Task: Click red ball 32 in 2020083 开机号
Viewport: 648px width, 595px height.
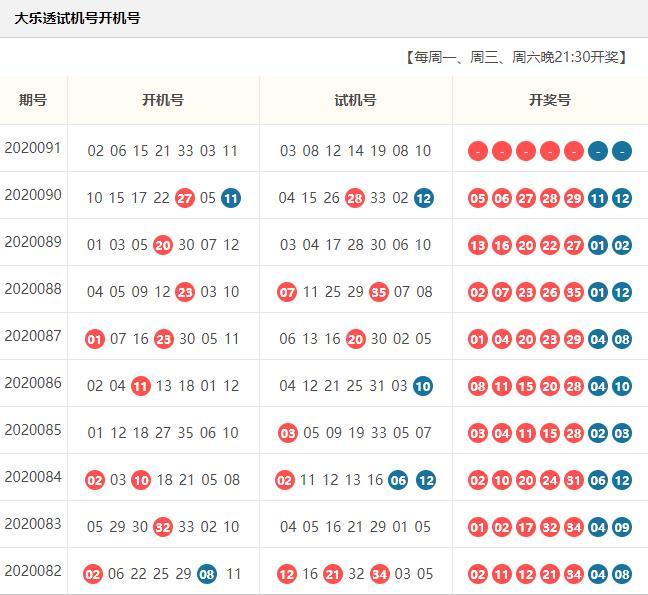Action: [163, 528]
